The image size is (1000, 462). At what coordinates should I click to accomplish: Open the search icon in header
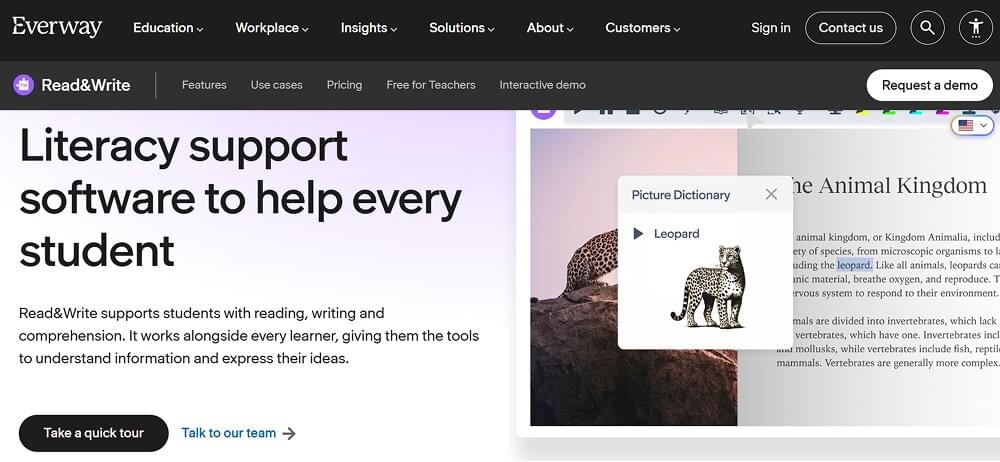[x=927, y=28]
